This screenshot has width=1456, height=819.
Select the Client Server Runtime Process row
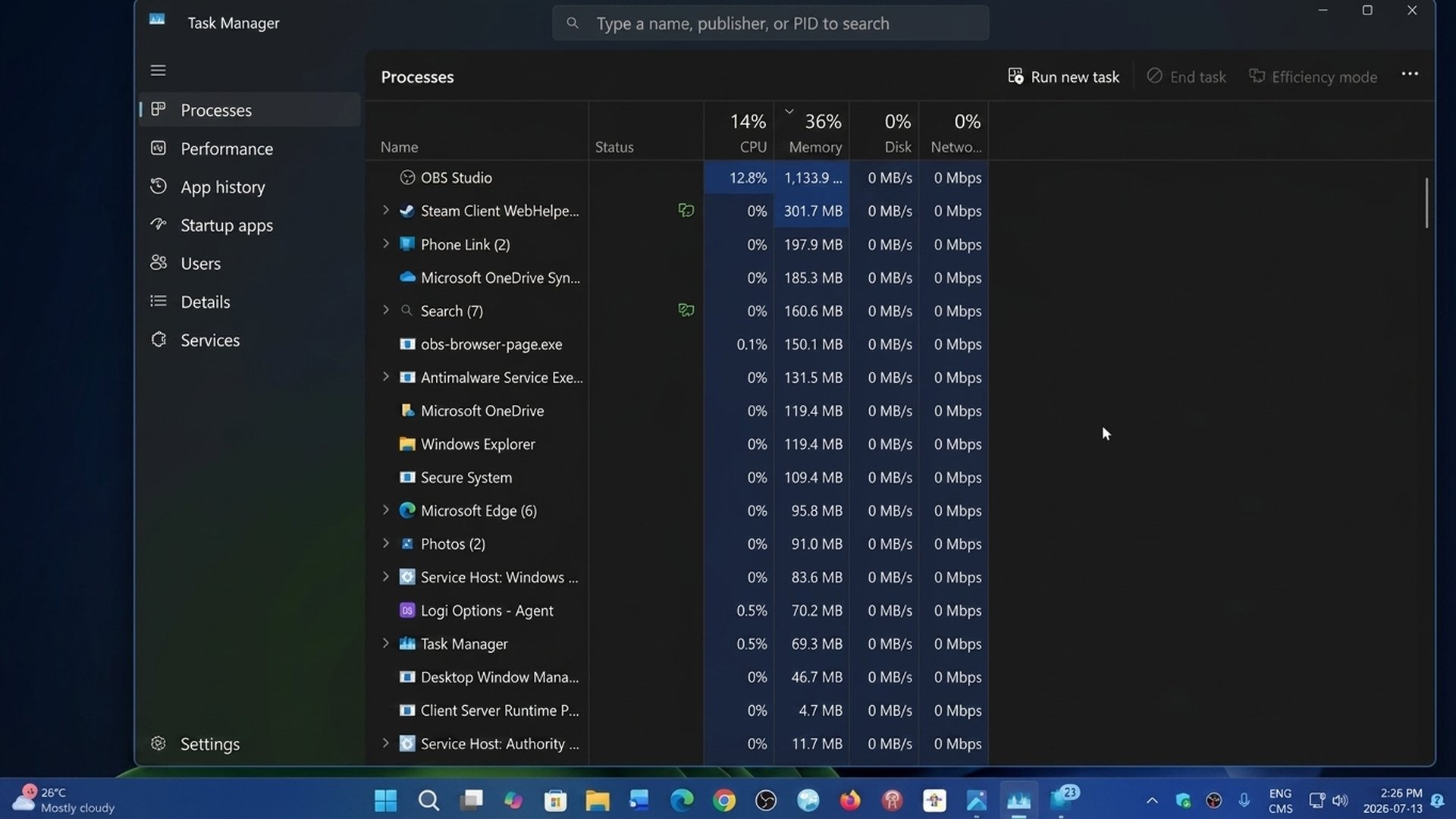click(677, 711)
